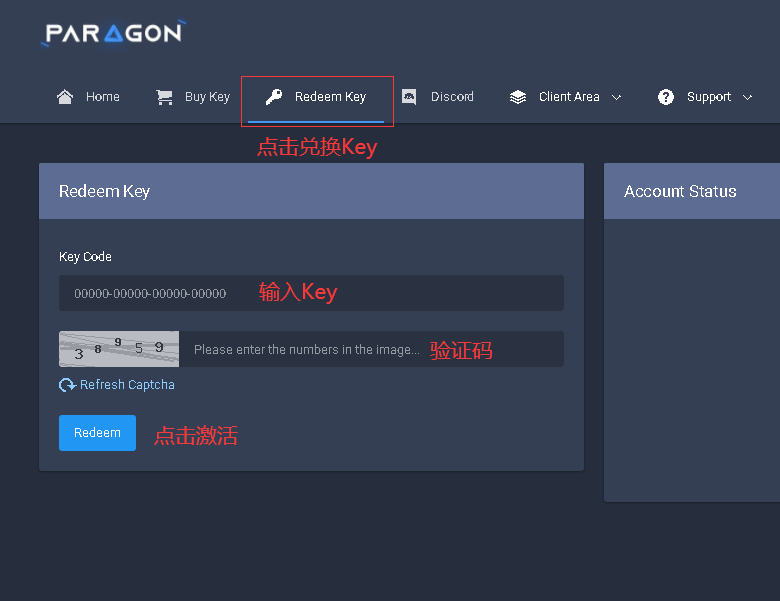Click the Home house icon
Screen dimensions: 780x601
click(x=65, y=97)
